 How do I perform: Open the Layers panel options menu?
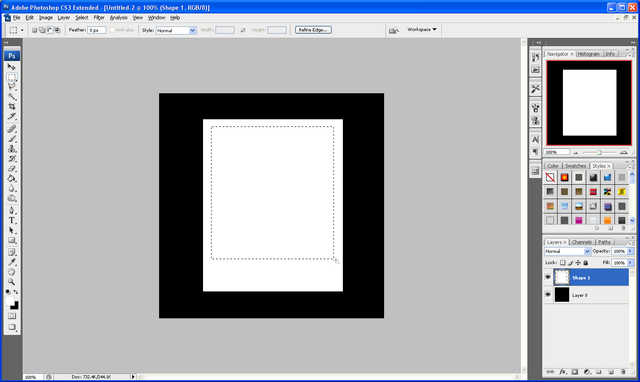[630, 243]
